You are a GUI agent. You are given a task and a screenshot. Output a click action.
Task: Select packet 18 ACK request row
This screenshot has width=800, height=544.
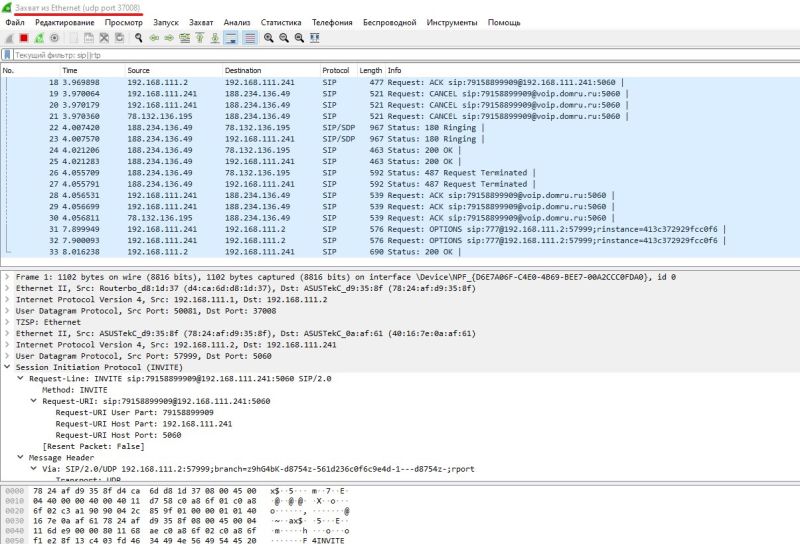(400, 82)
